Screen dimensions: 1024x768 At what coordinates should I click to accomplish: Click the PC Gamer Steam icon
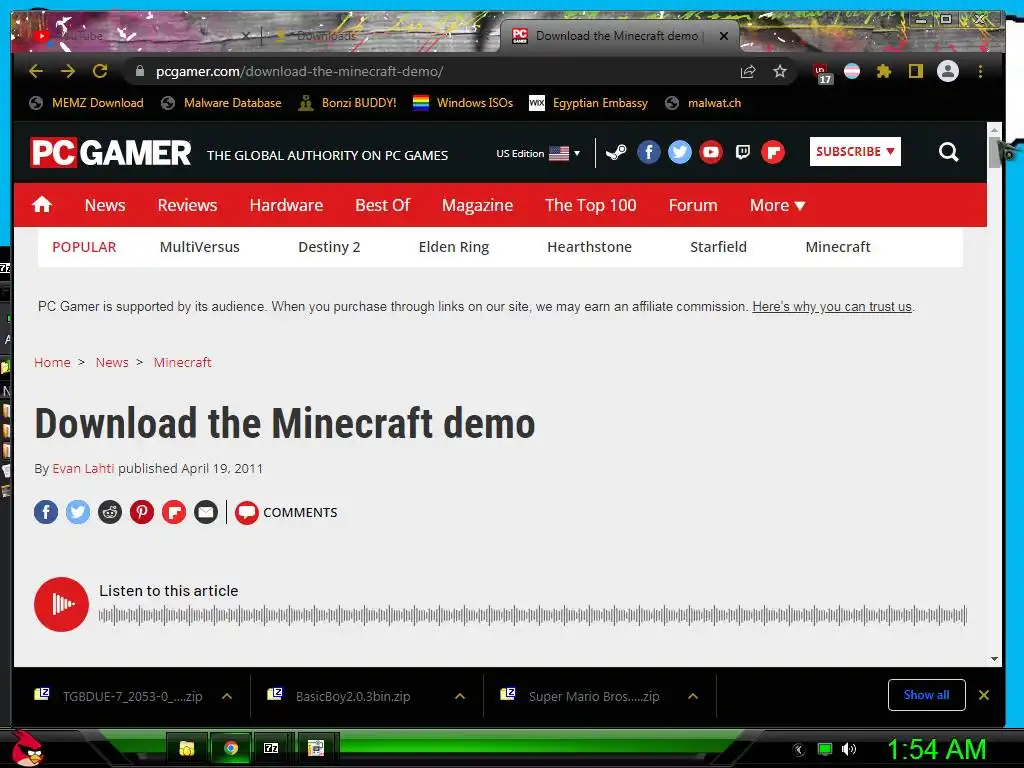616,153
